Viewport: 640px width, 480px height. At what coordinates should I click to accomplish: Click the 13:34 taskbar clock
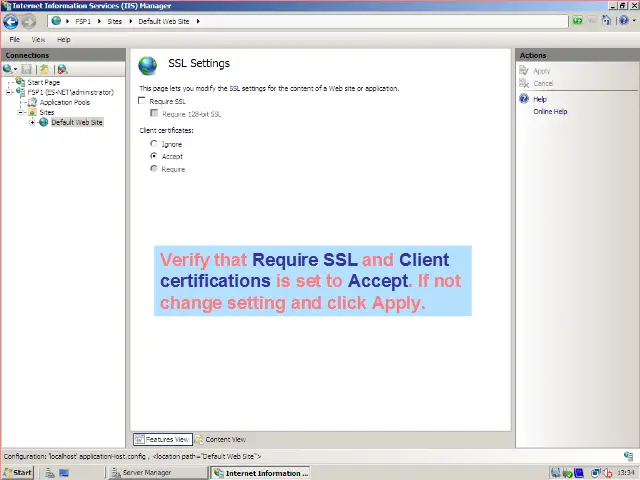(626, 473)
